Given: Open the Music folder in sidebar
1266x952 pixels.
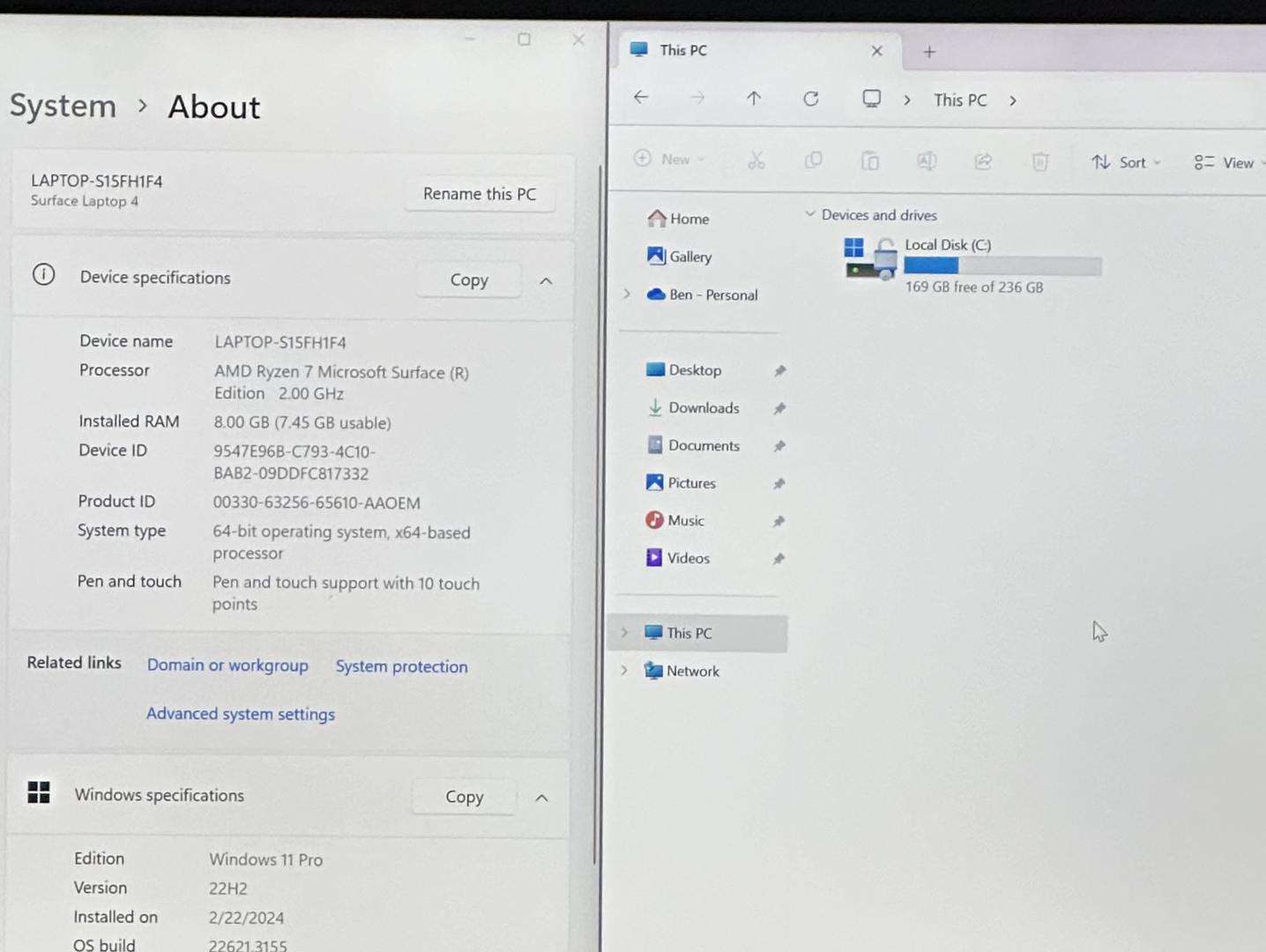Looking at the screenshot, I should click(x=685, y=521).
